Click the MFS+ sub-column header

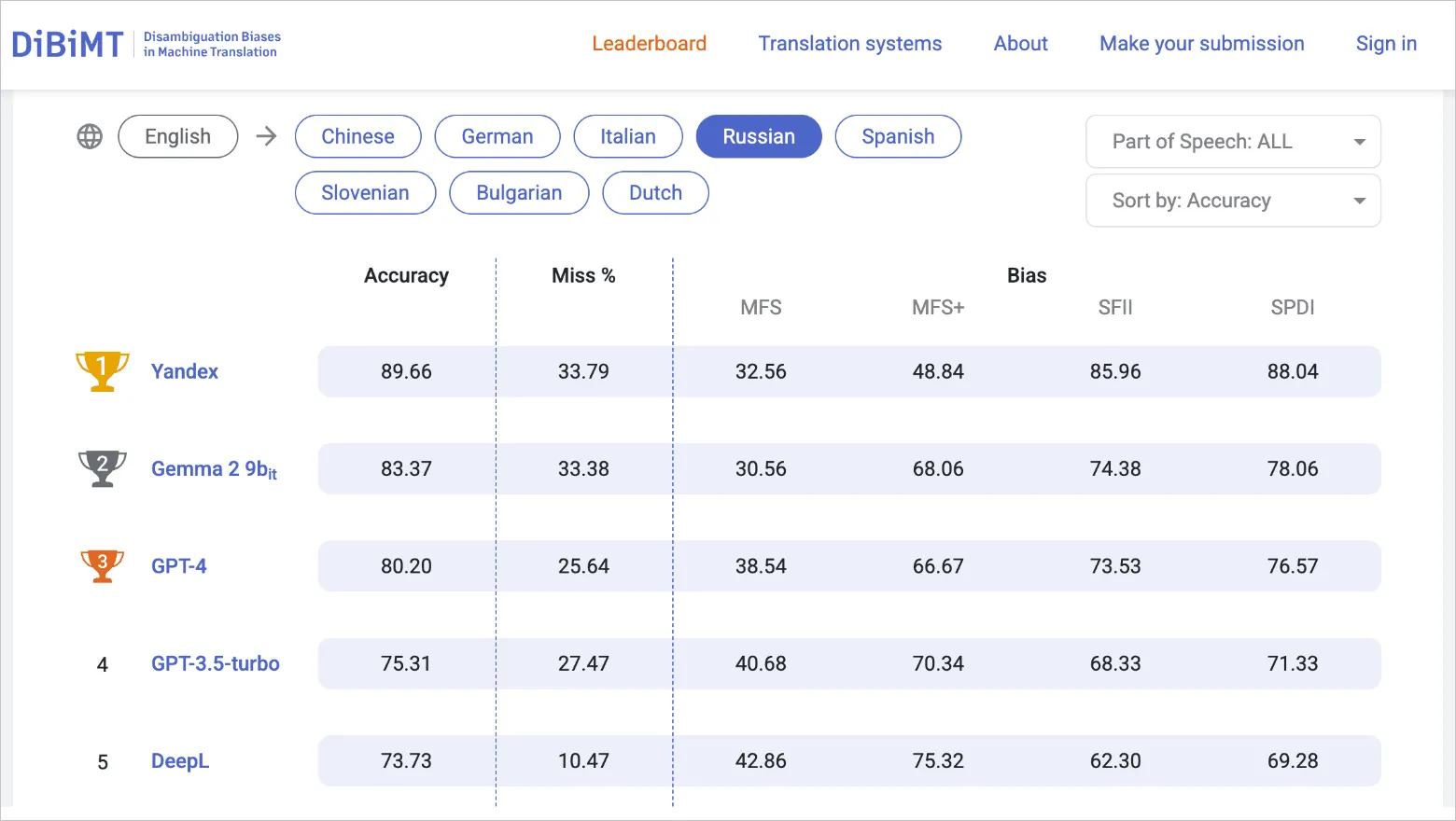pyautogui.click(x=938, y=307)
